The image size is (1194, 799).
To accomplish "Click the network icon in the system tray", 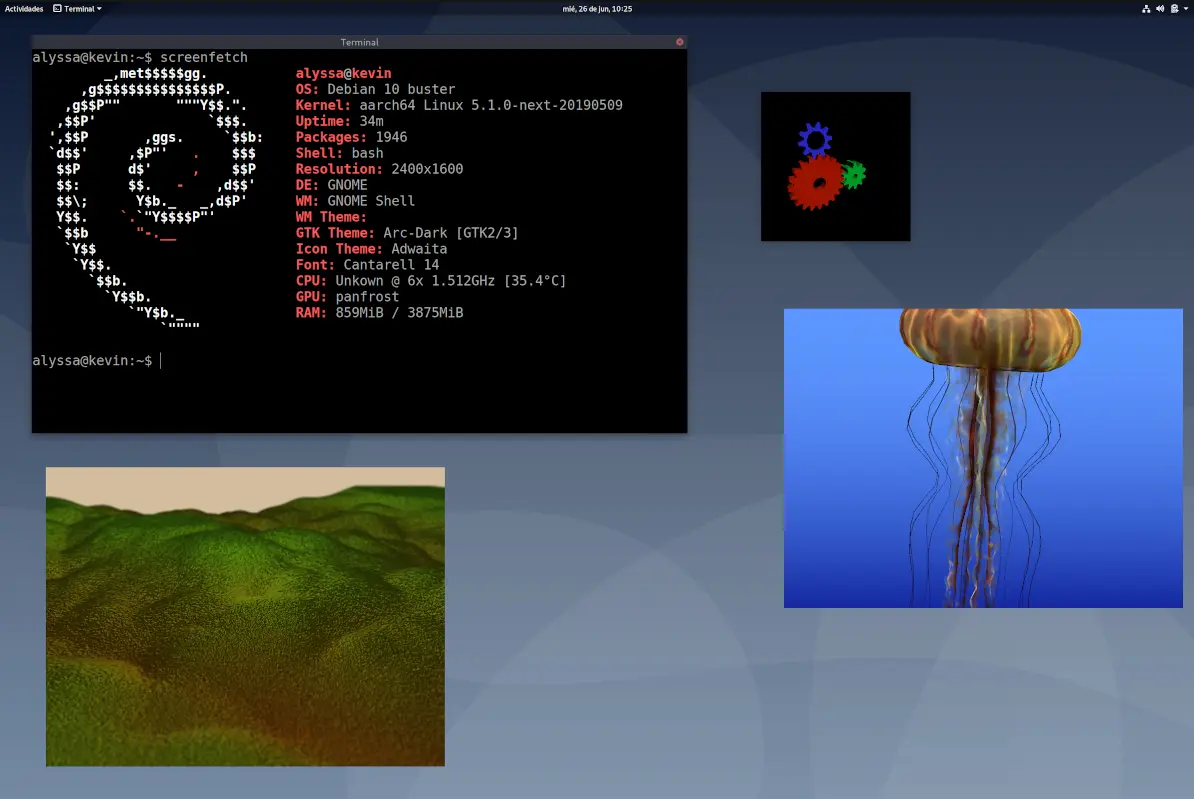I will tap(1147, 8).
